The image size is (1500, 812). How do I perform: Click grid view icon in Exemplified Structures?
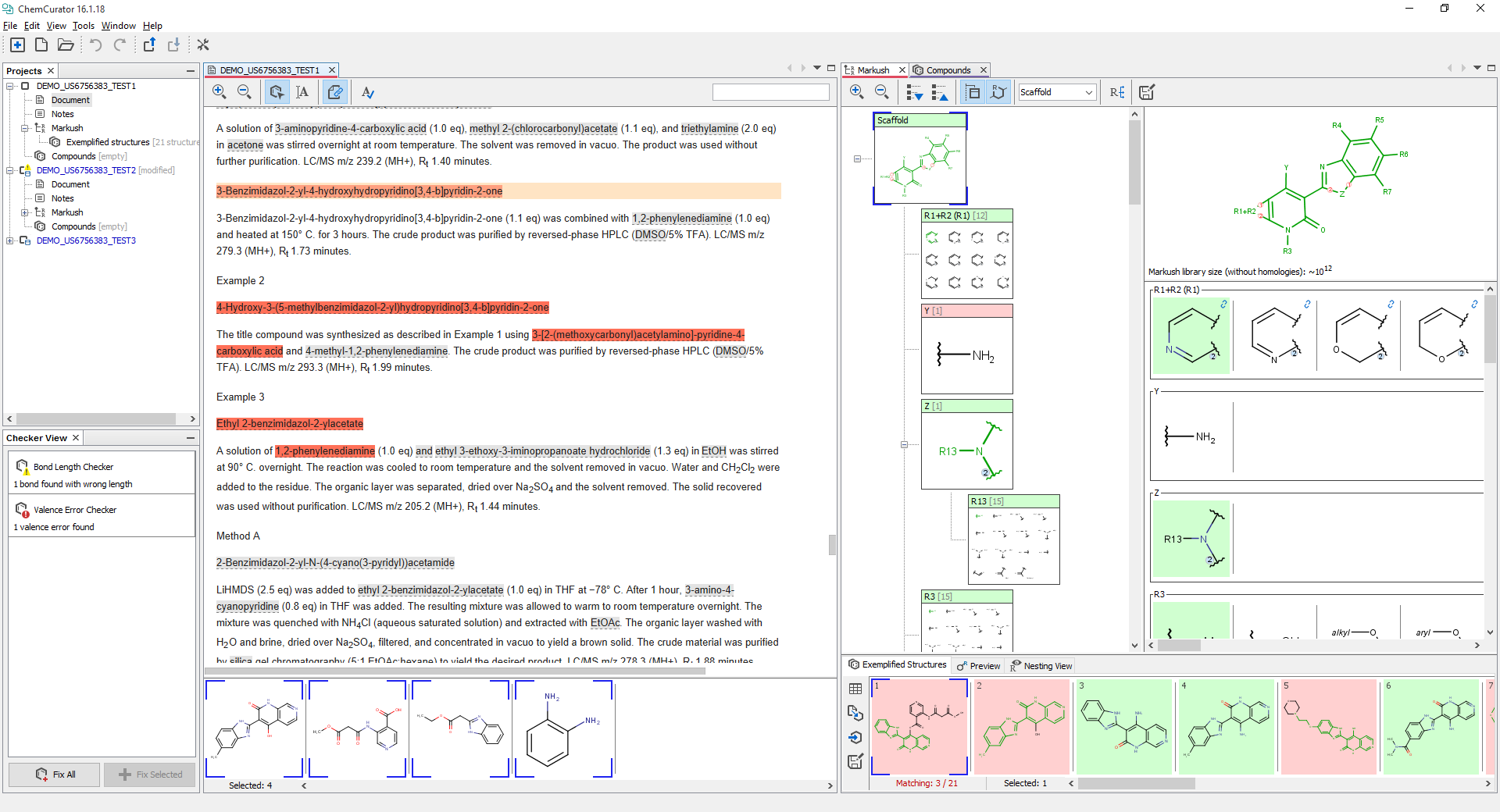[x=855, y=689]
